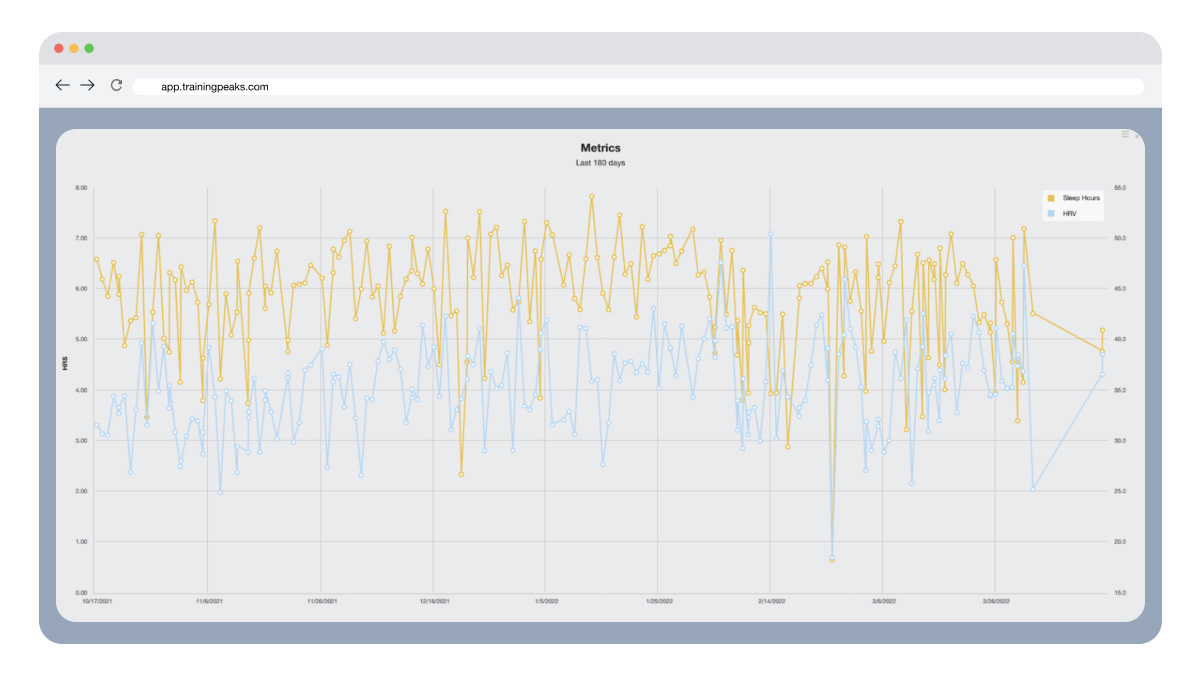1200x675 pixels.
Task: Click the HRS left axis title
Action: (65, 365)
